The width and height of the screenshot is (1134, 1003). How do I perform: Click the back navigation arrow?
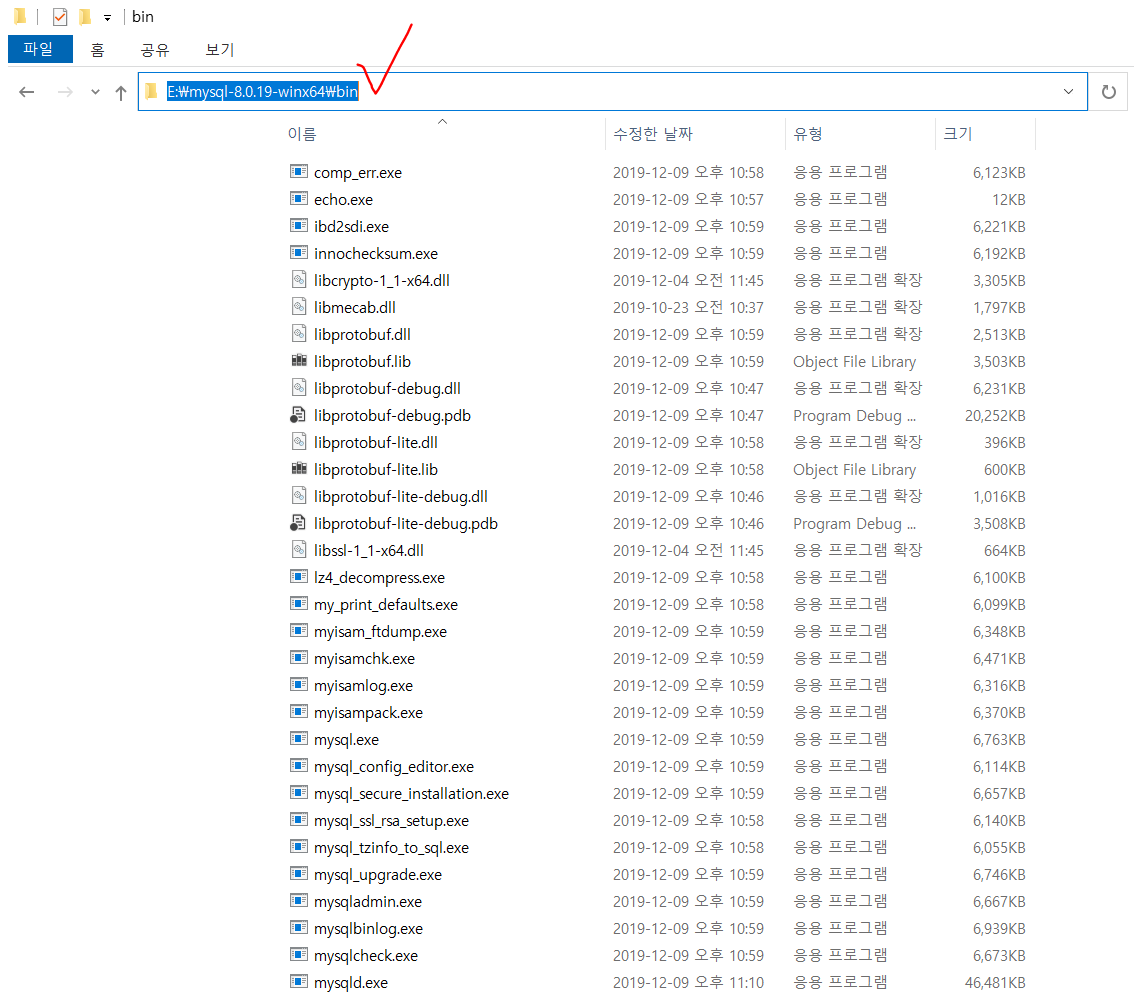pyautogui.click(x=27, y=92)
